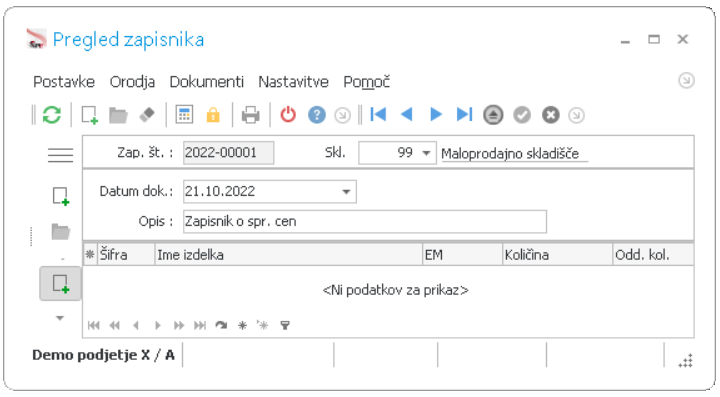Click toolbar overflow arrow after help icon
This screenshot has width=720, height=397.
(343, 115)
